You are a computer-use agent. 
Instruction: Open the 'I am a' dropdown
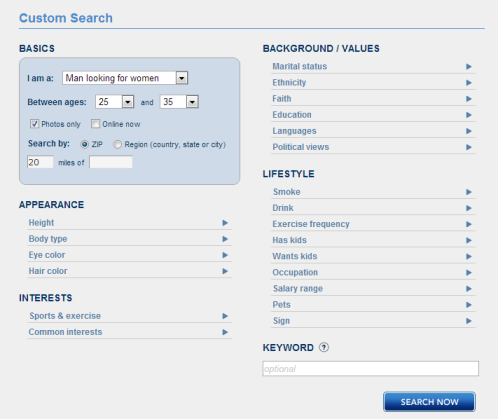click(125, 78)
